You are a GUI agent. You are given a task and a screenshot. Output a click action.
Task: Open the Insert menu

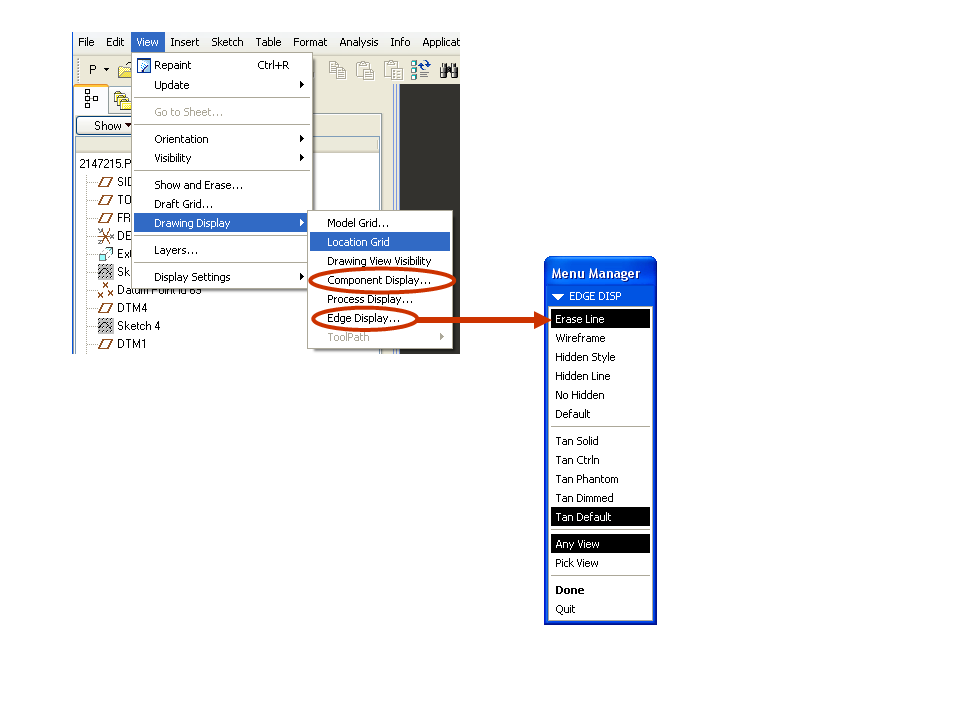185,42
